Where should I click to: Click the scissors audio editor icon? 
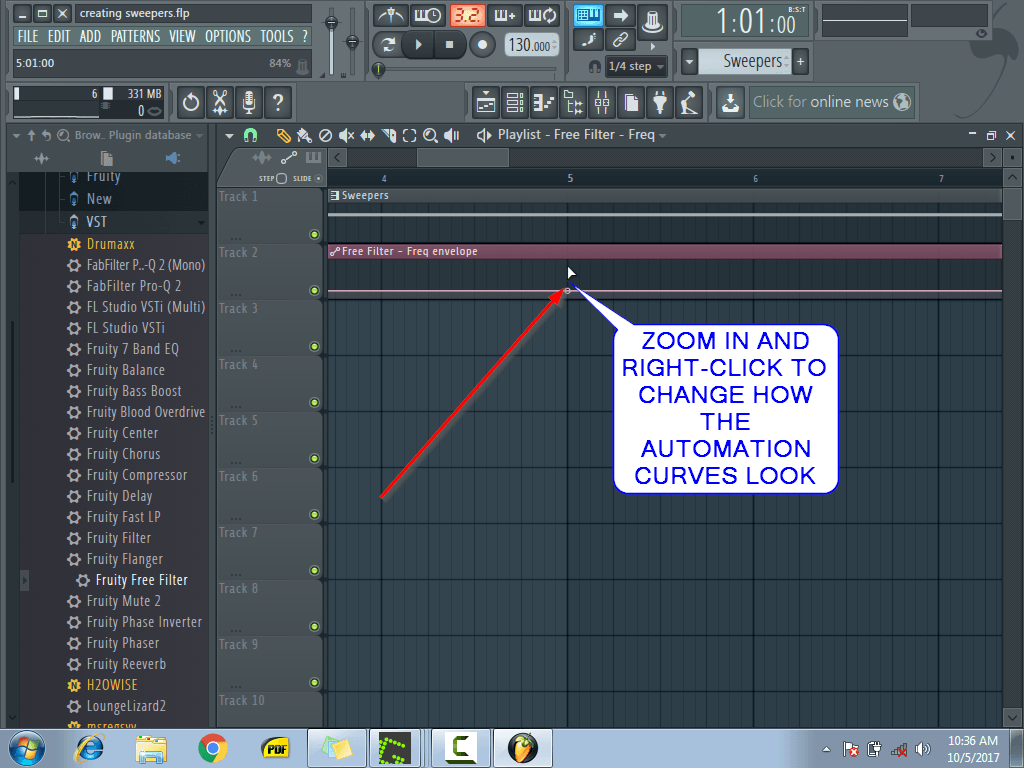(220, 103)
